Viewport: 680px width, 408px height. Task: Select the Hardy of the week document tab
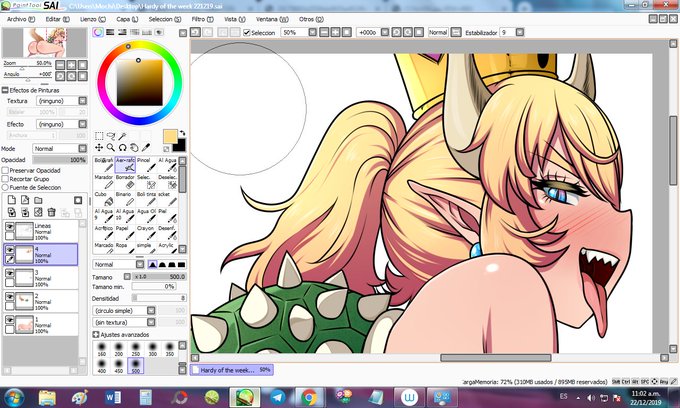pos(232,370)
